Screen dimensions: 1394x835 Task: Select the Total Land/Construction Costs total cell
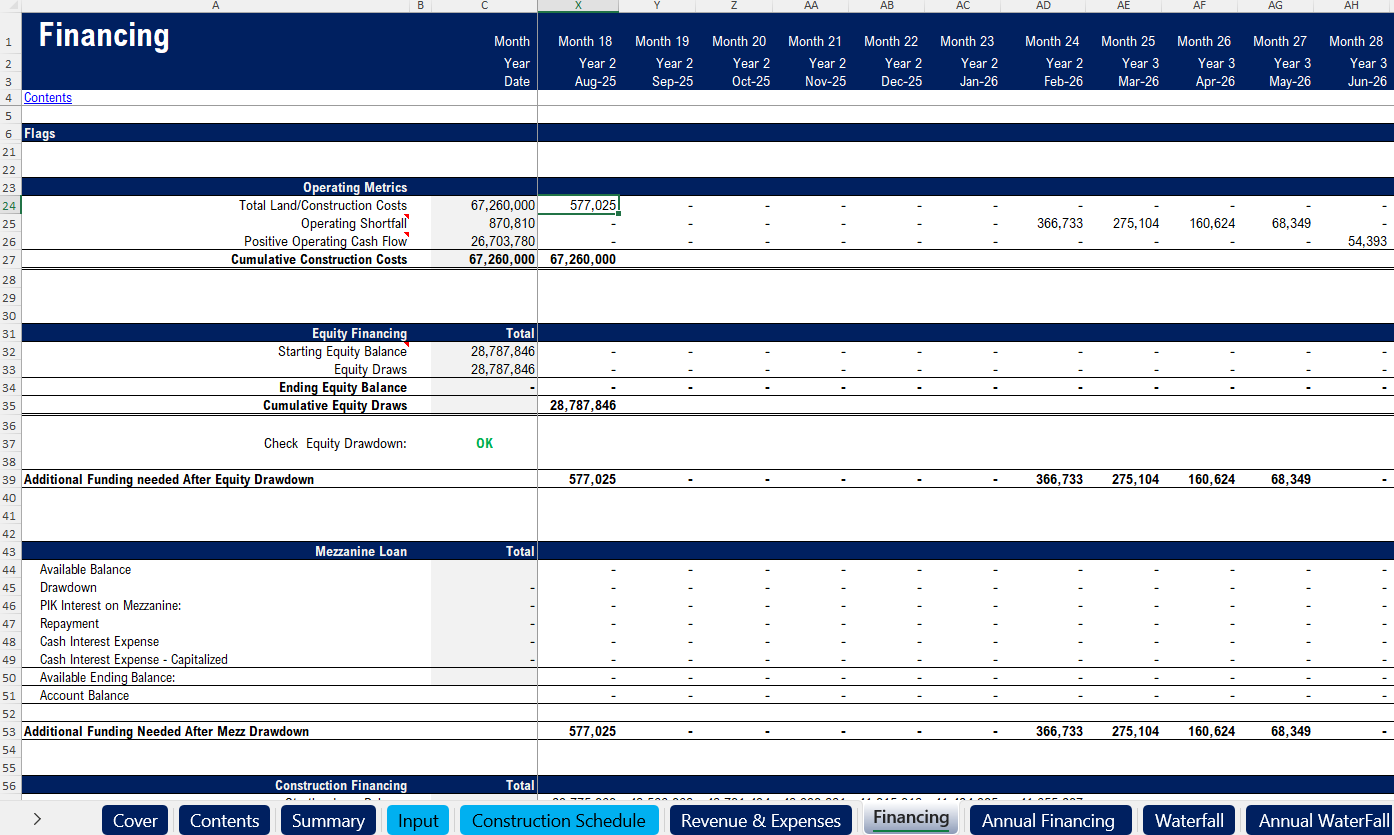pyautogui.click(x=485, y=206)
